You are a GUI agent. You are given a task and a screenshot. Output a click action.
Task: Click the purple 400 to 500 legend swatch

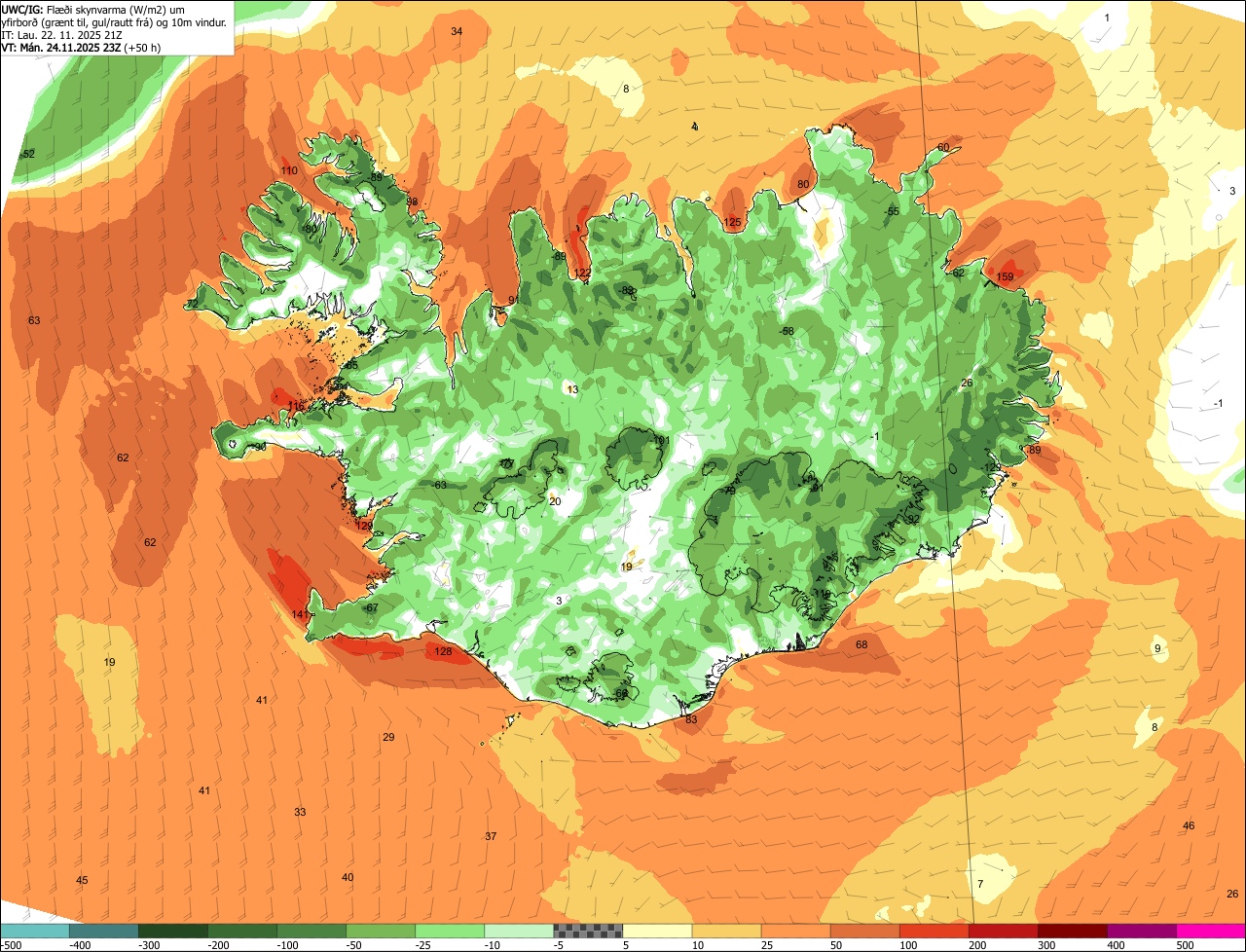click(x=1141, y=931)
